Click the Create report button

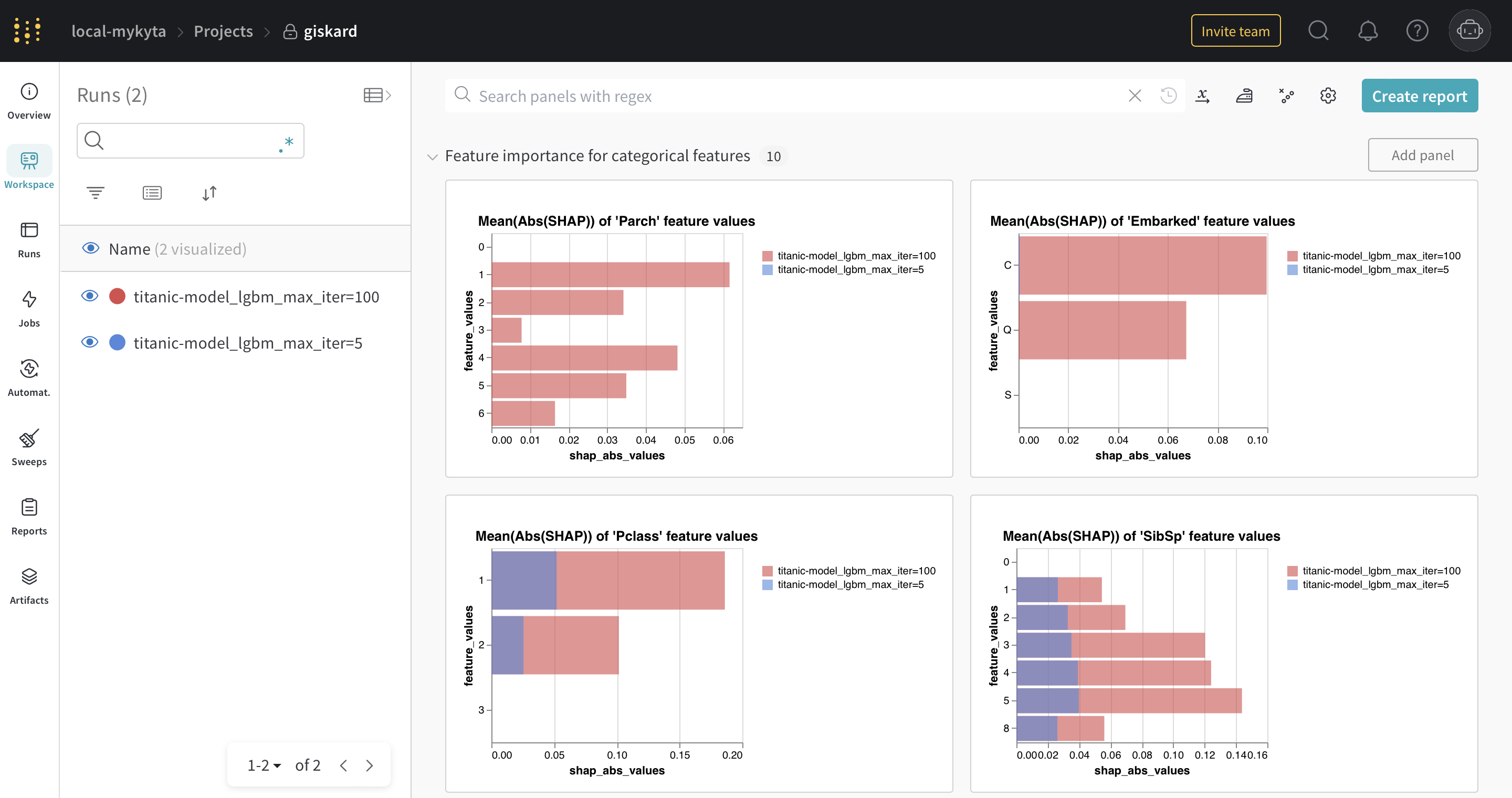click(x=1419, y=96)
